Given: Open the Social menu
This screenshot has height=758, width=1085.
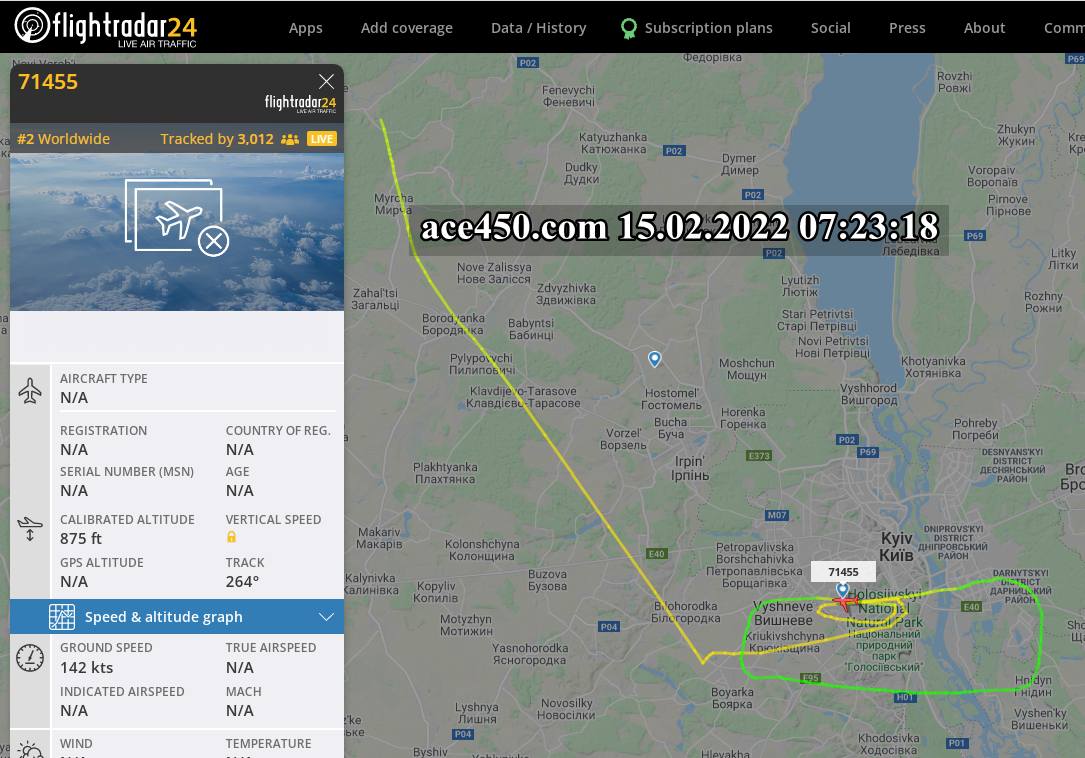Looking at the screenshot, I should pos(830,28).
